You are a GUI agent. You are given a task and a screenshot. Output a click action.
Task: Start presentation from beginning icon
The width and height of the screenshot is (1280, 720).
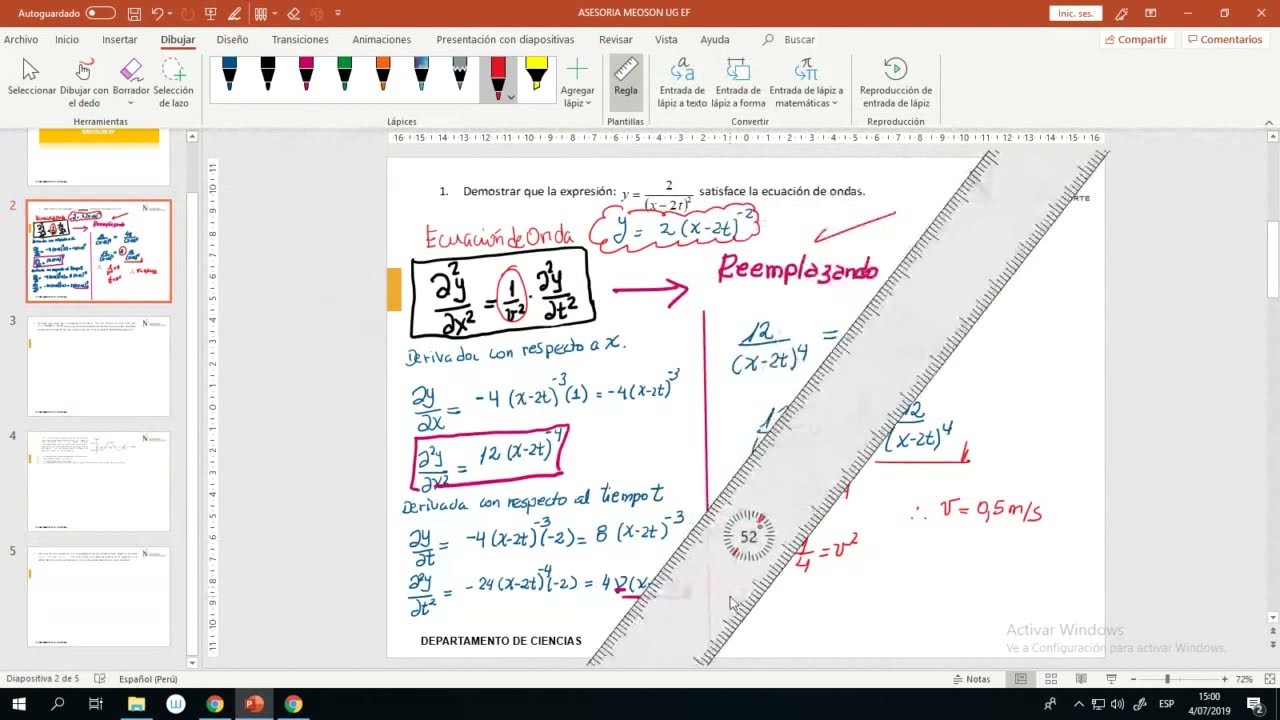tap(210, 13)
